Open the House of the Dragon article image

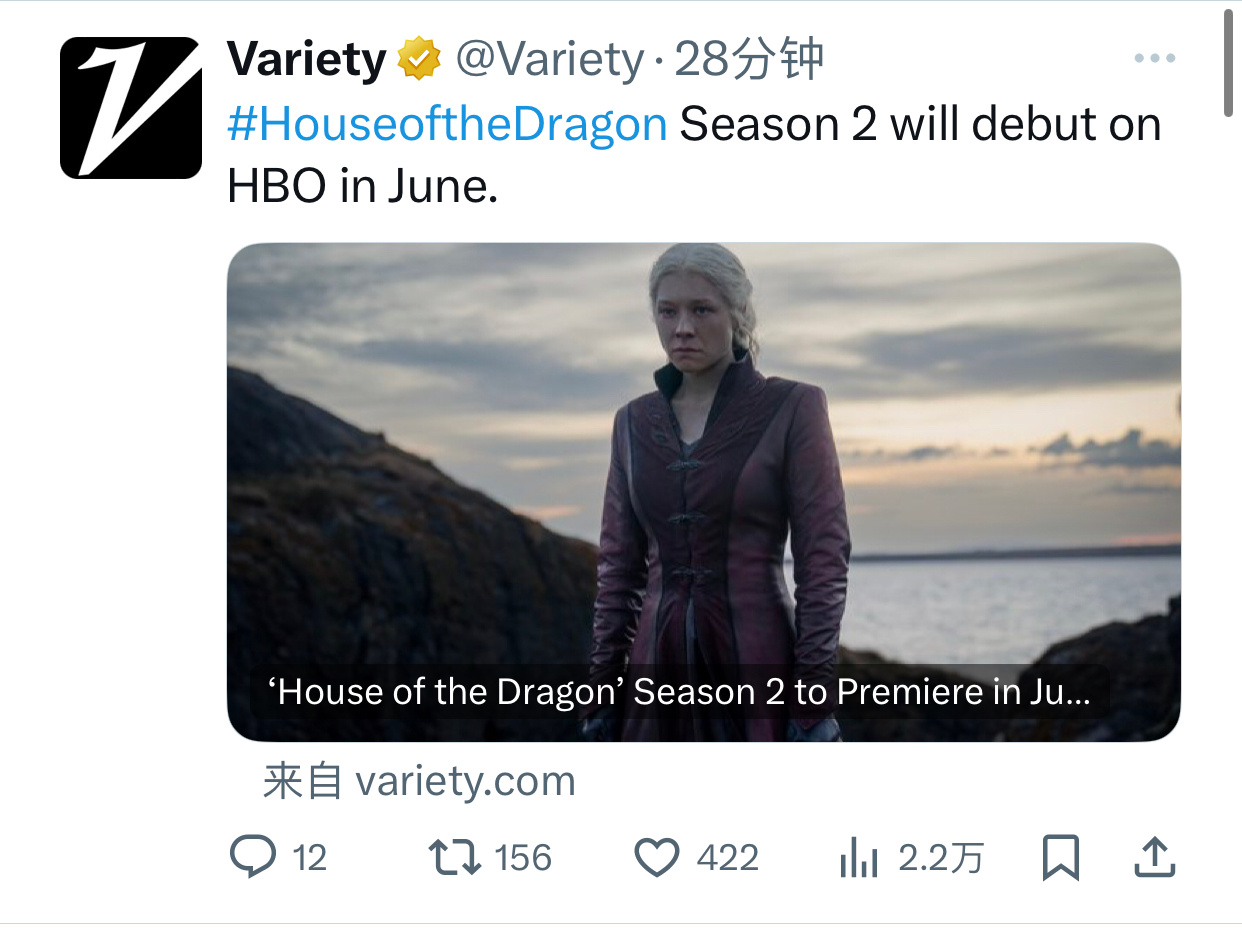pyautogui.click(x=704, y=492)
